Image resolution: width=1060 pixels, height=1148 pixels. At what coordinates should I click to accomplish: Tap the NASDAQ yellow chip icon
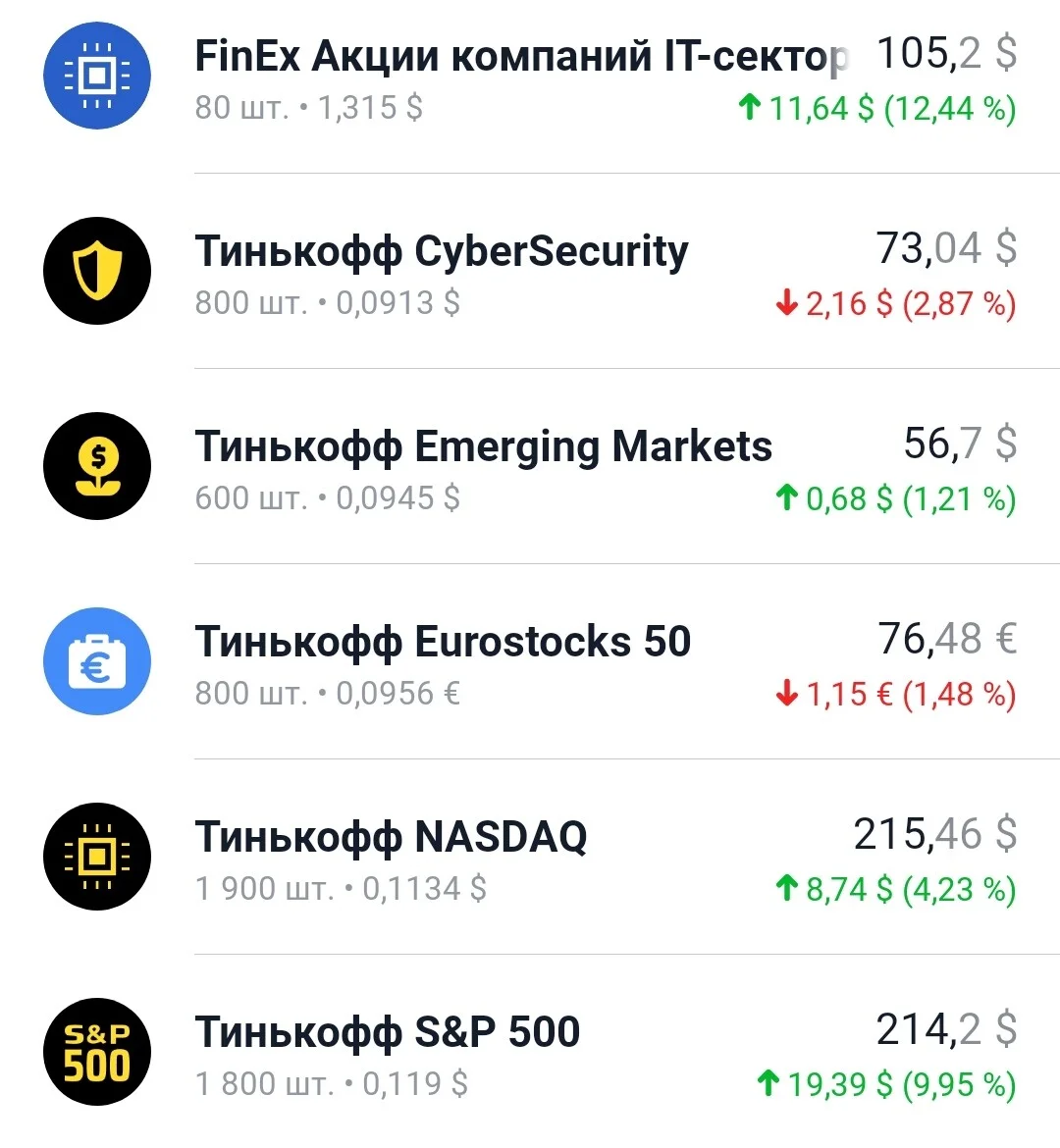point(97,857)
